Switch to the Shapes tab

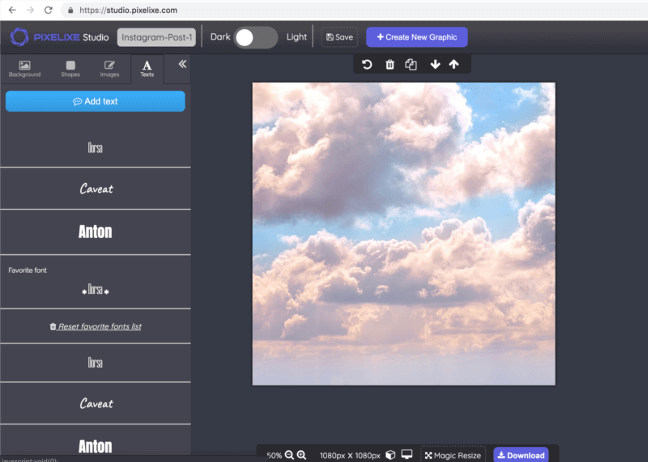tap(70, 68)
